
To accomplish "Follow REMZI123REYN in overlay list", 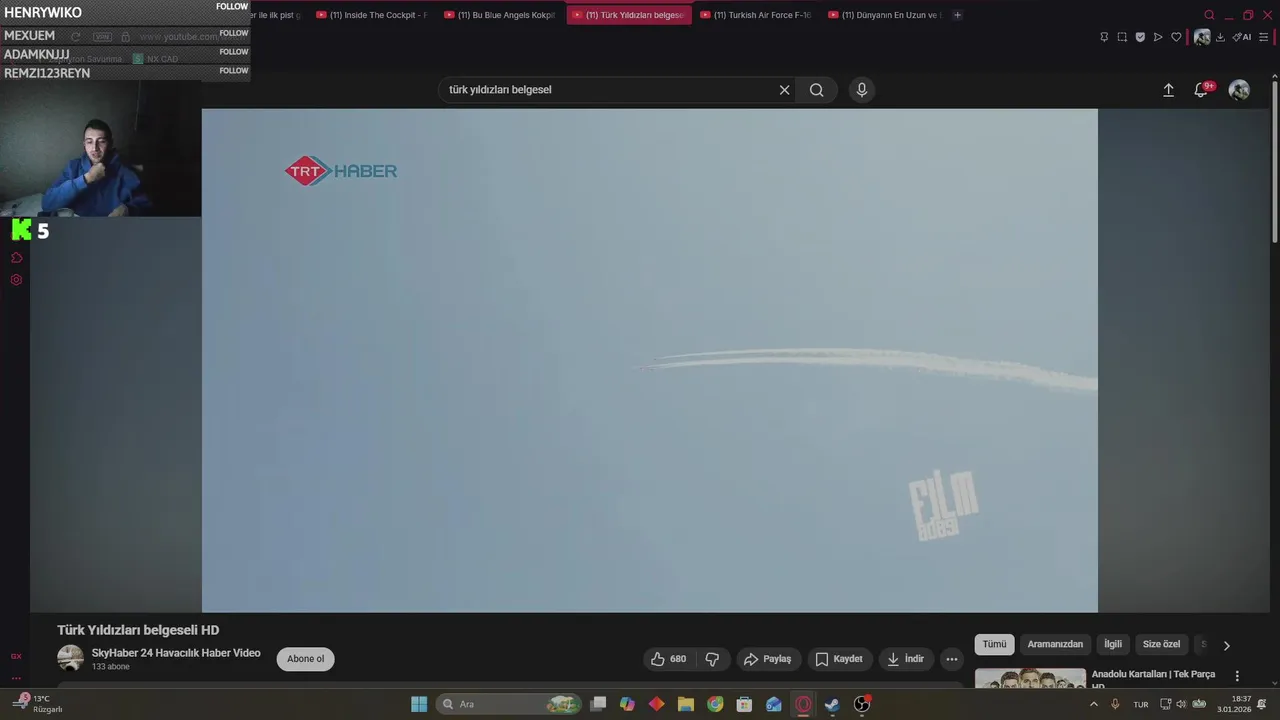I will pos(234,71).
